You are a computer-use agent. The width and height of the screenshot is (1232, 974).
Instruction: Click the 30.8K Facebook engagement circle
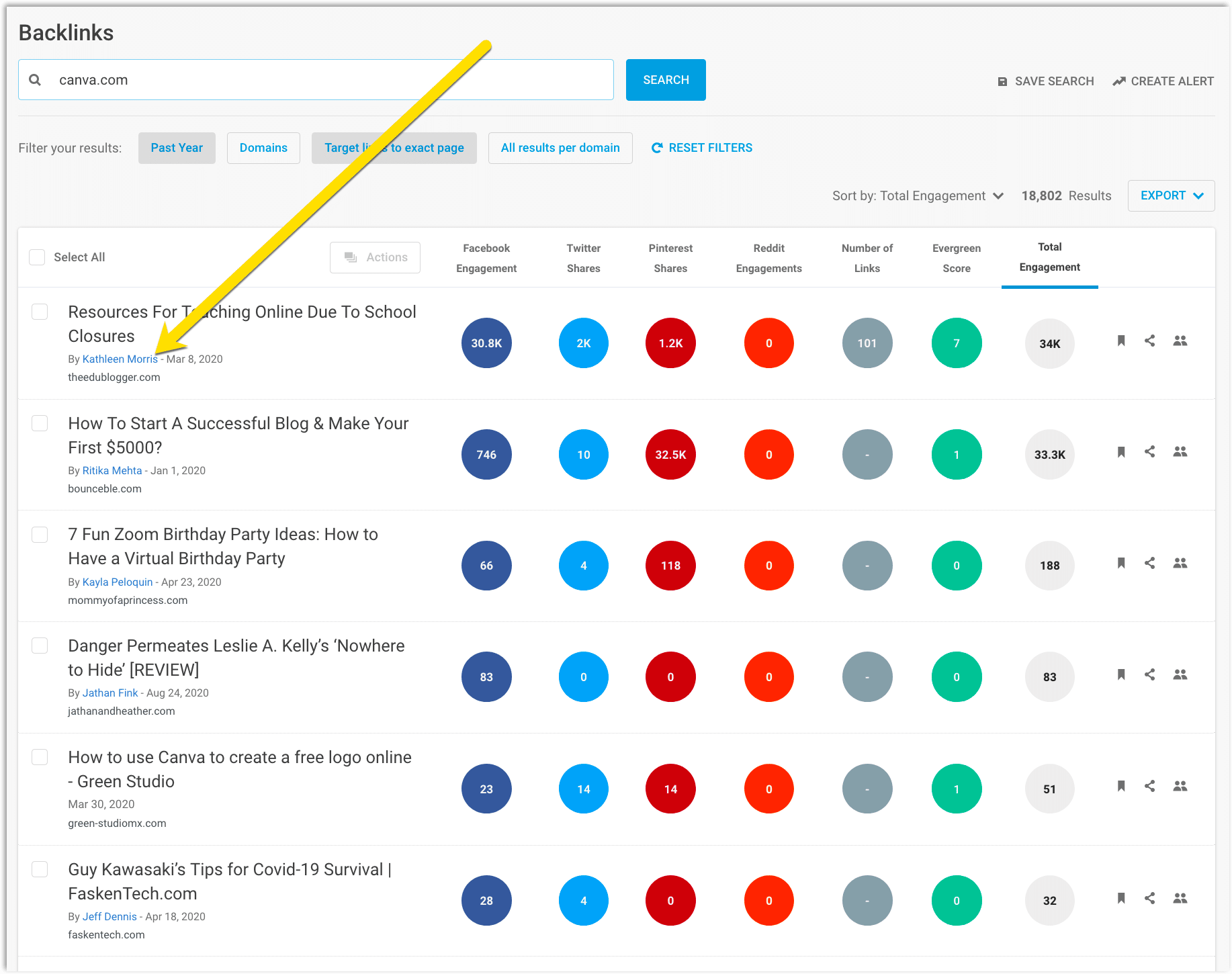click(486, 343)
